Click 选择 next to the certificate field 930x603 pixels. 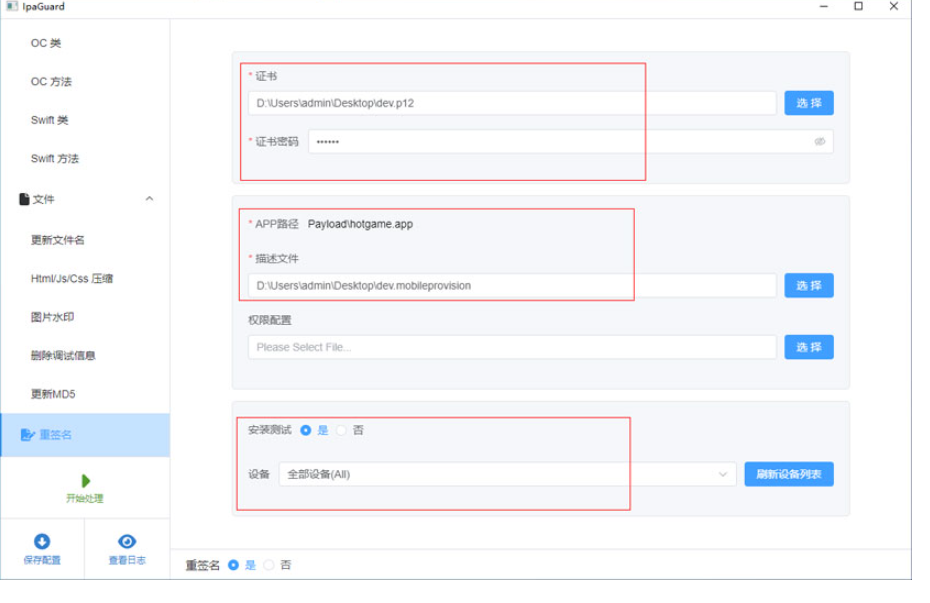[809, 102]
